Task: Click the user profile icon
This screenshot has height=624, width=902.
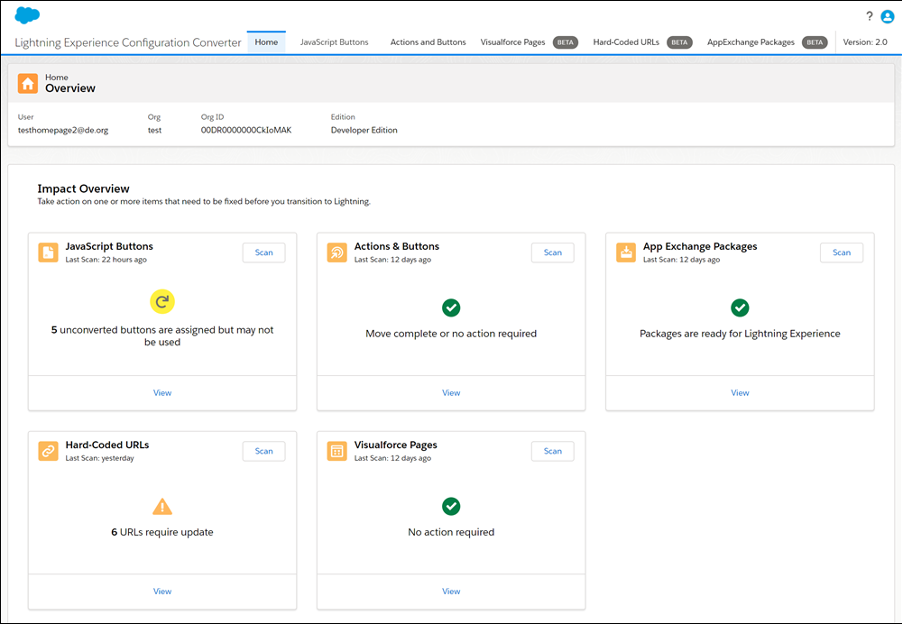Action: (x=888, y=15)
